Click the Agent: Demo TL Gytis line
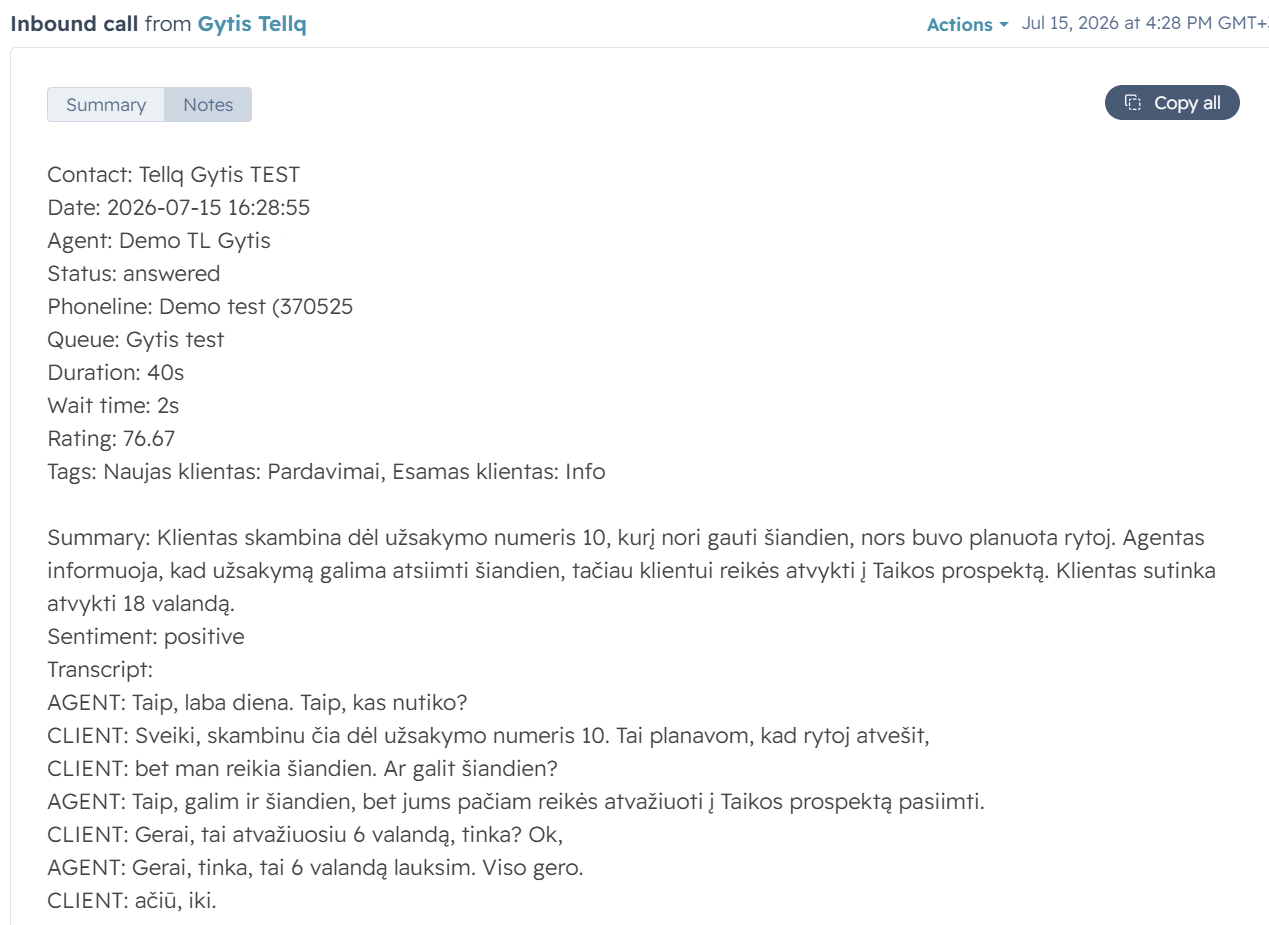This screenshot has height=925, width=1269. click(x=159, y=241)
